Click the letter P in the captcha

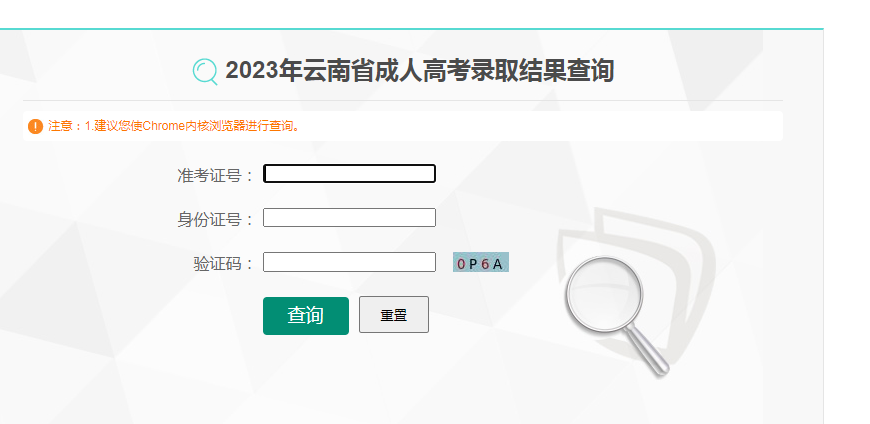pyautogui.click(x=473, y=264)
